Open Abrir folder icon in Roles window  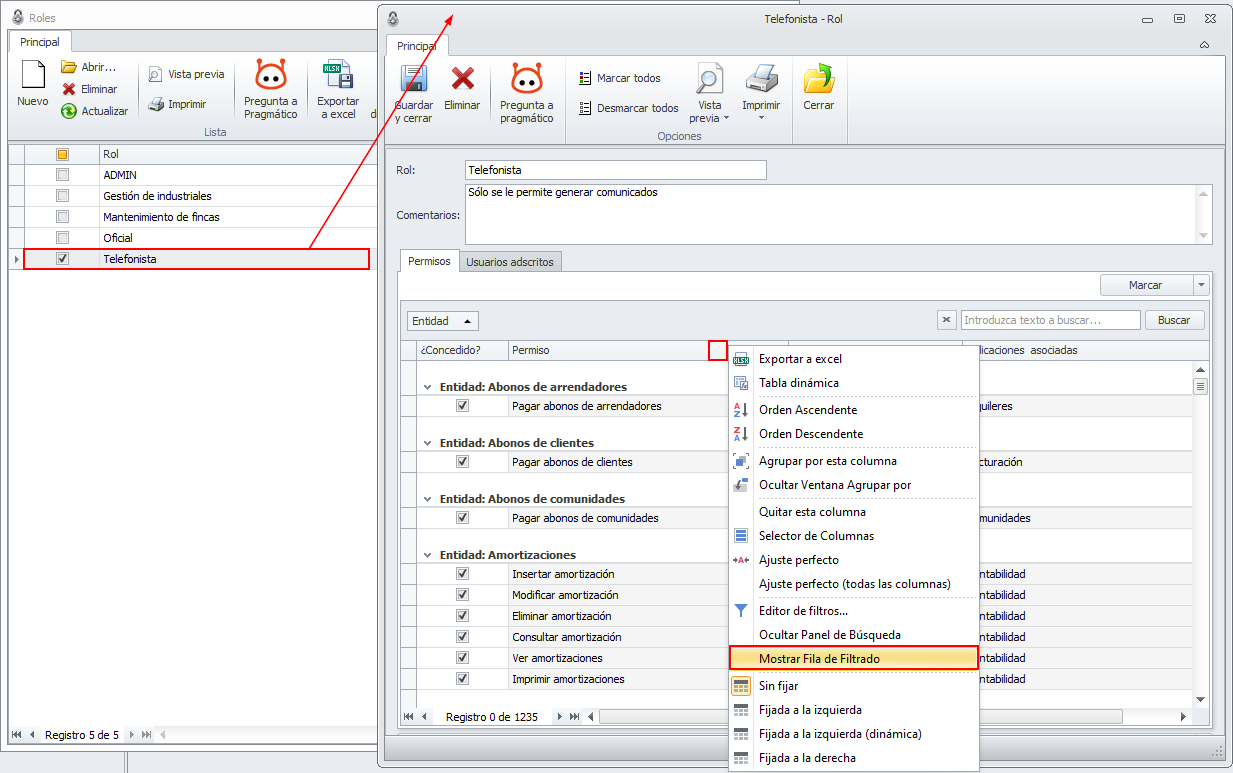click(69, 67)
